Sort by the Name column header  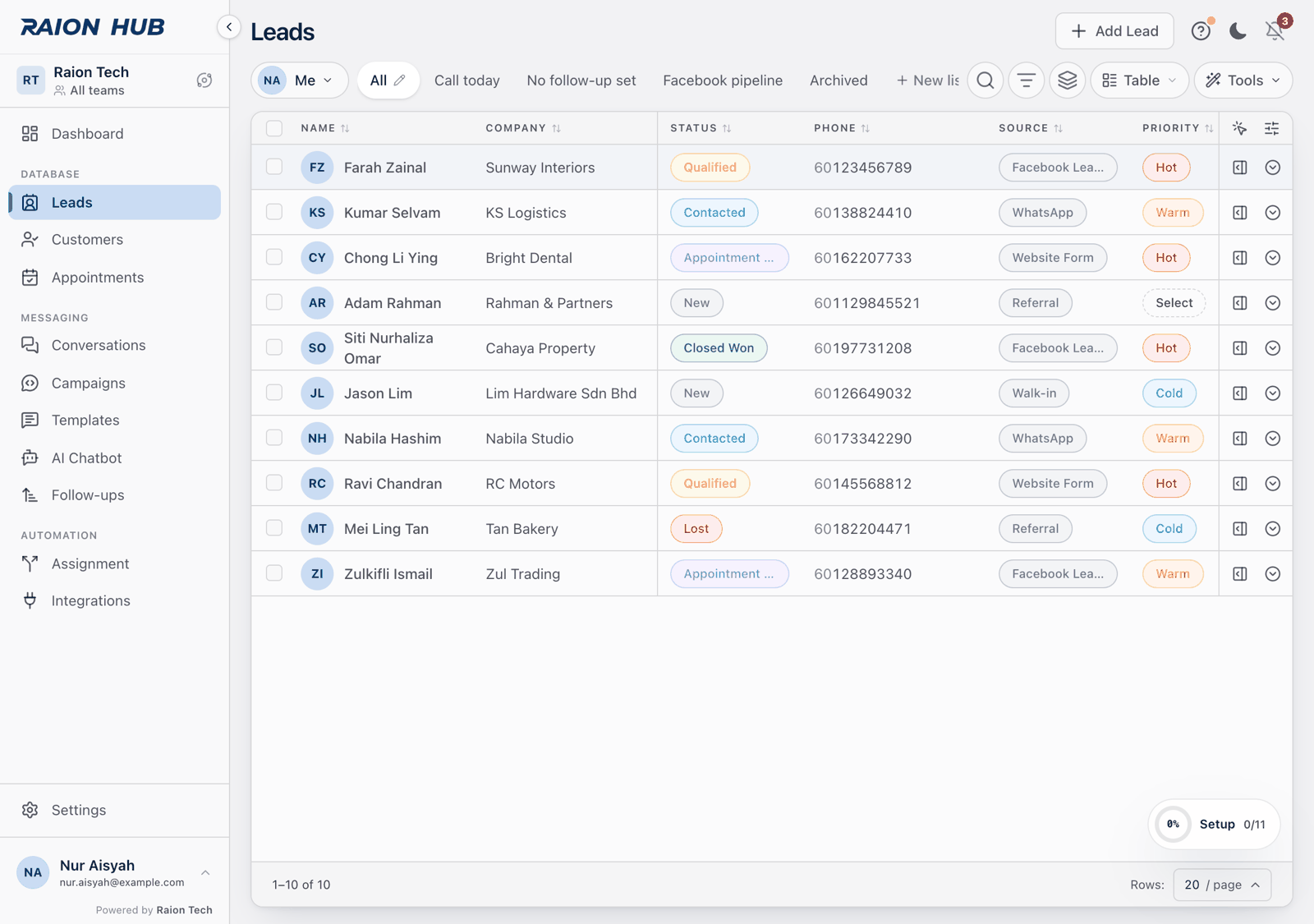pyautogui.click(x=325, y=128)
